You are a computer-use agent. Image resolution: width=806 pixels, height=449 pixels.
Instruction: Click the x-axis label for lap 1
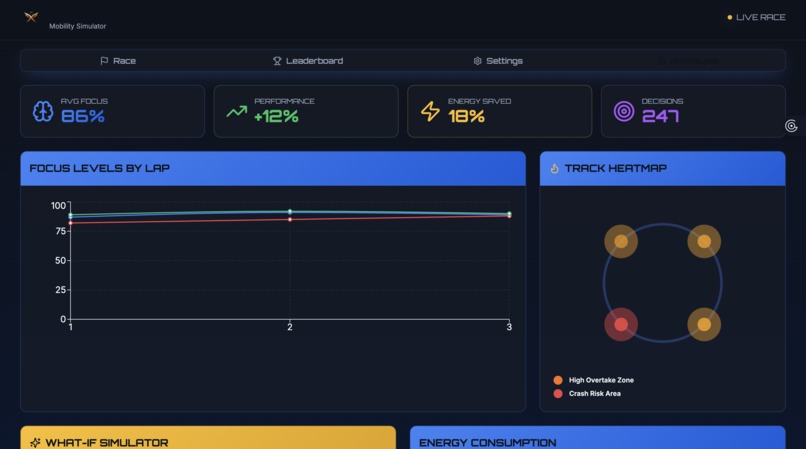(x=70, y=327)
